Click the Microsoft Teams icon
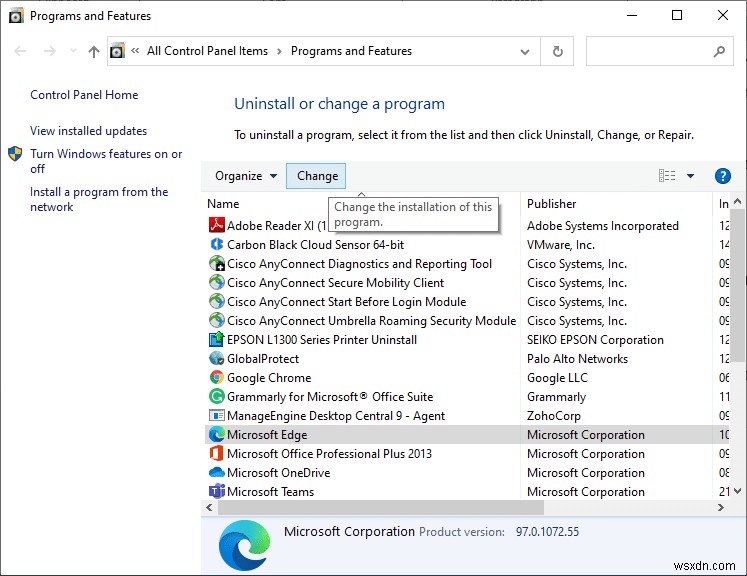Viewport: 747px width, 576px height. (x=217, y=491)
